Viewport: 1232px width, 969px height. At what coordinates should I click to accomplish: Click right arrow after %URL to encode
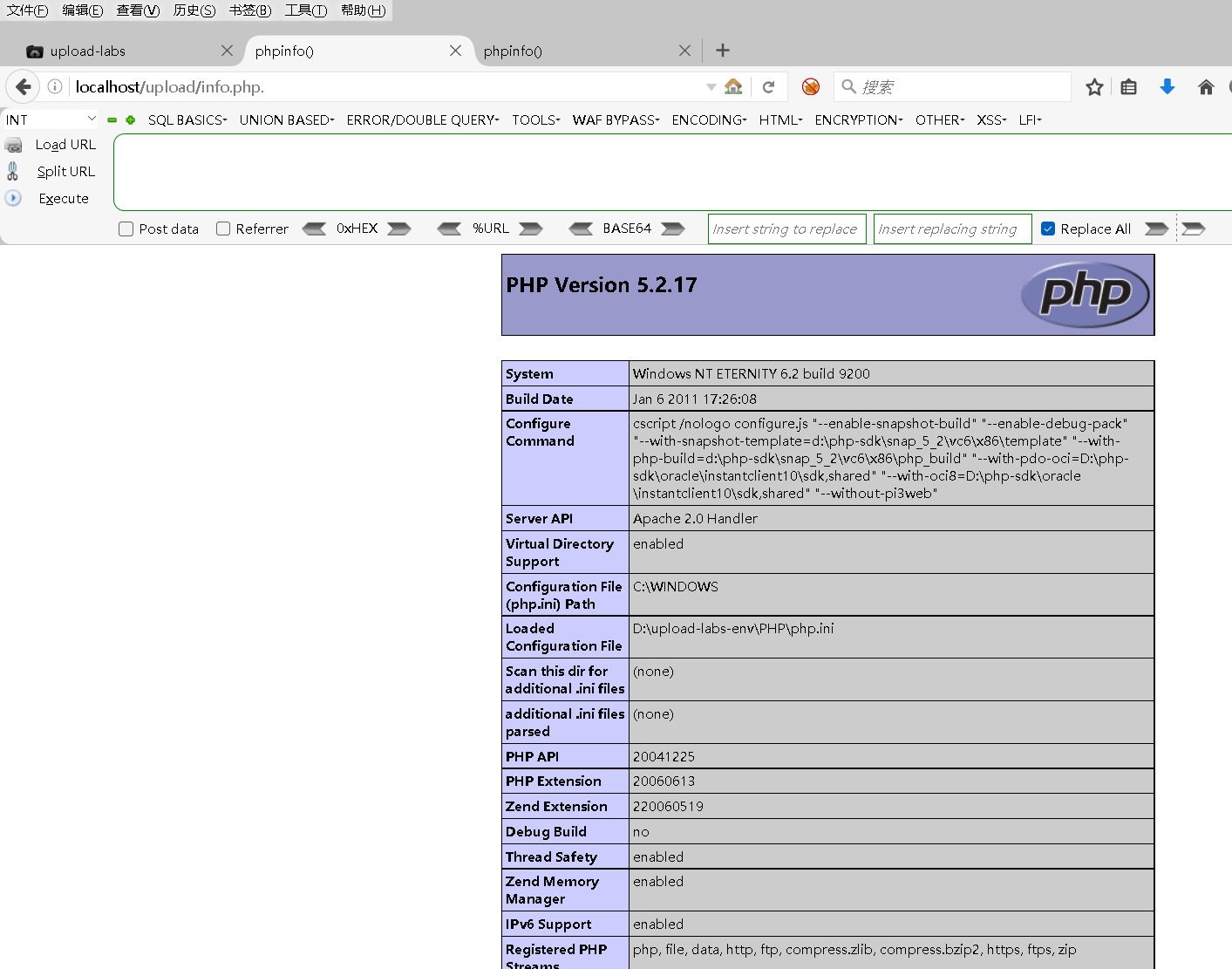pos(531,229)
